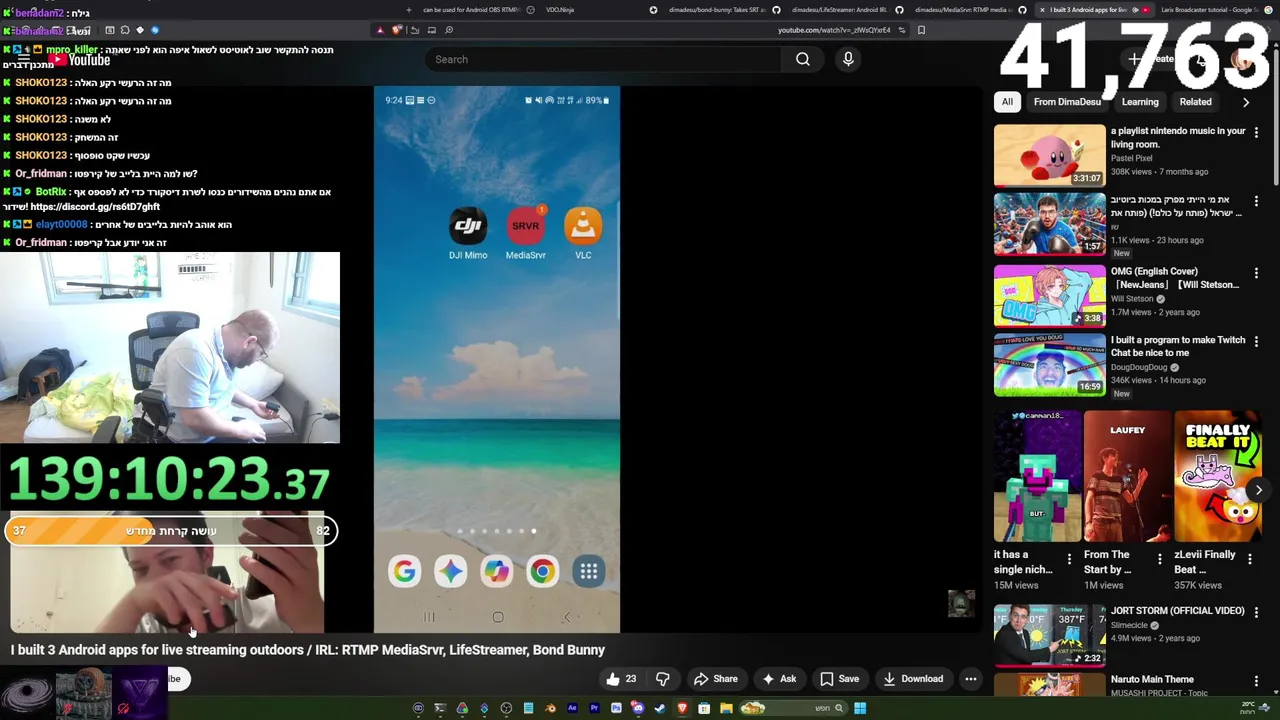Click the Windows Start button

point(860,708)
